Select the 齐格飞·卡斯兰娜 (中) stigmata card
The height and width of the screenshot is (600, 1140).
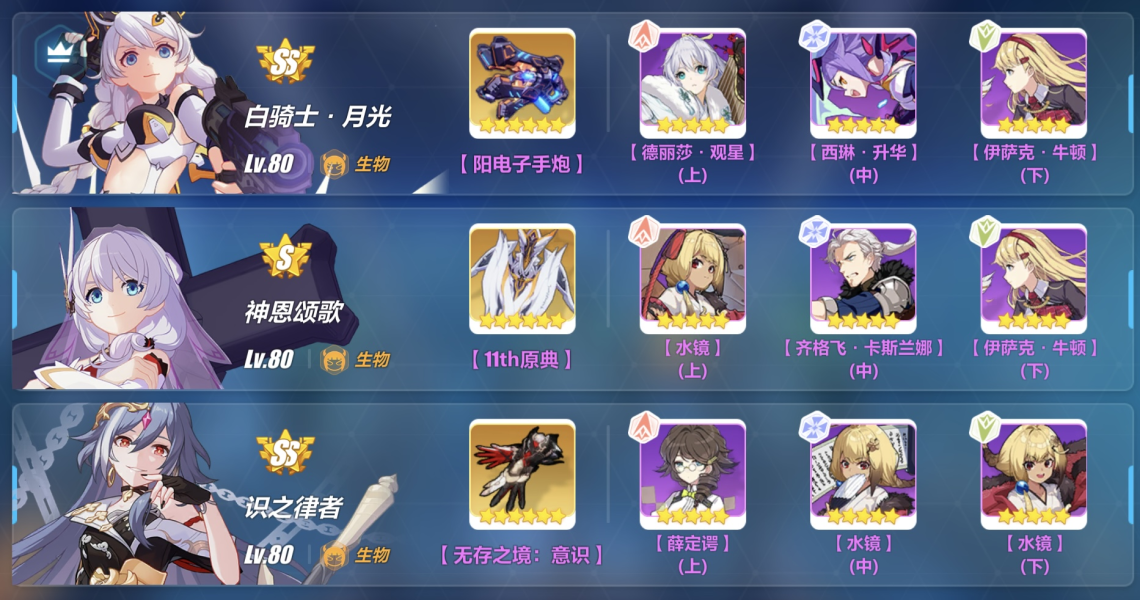click(863, 279)
